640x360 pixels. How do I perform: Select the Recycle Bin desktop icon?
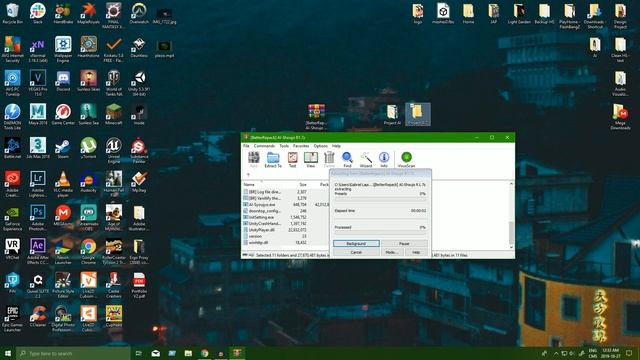tap(12, 13)
